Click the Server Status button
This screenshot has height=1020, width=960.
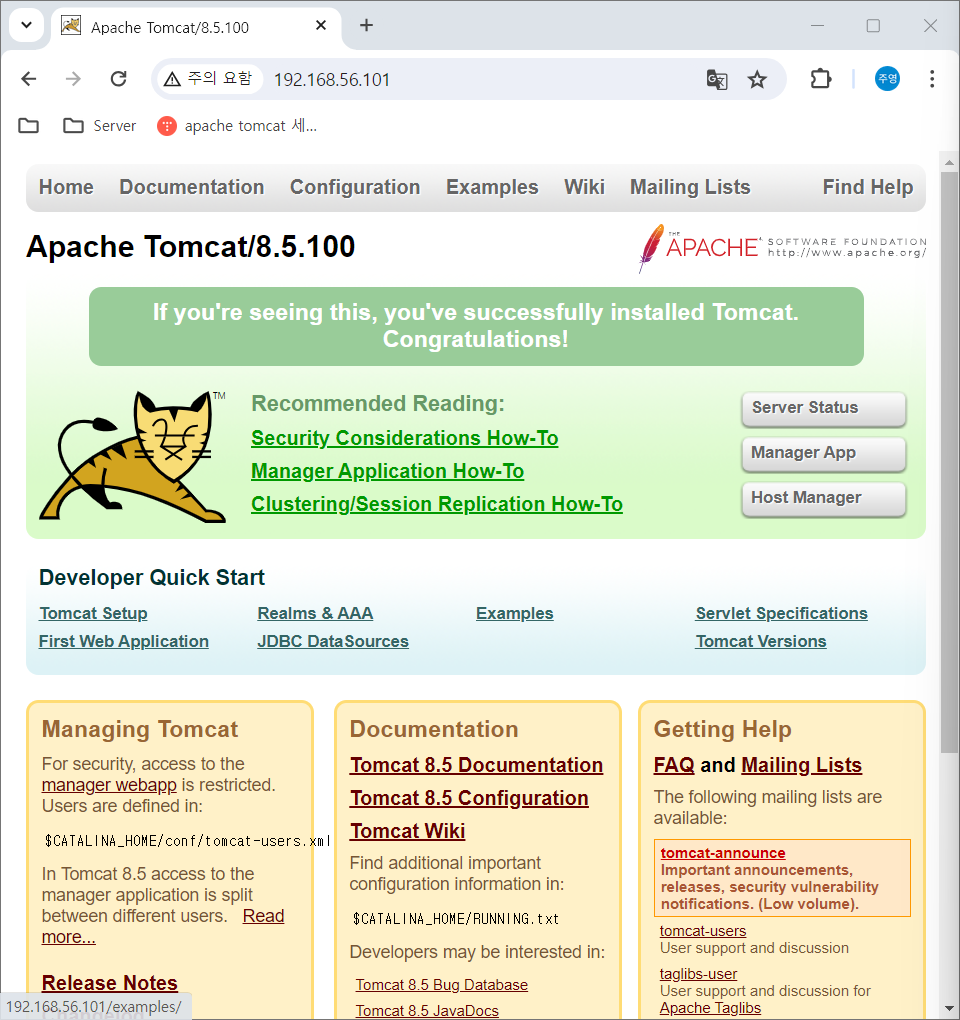tap(823, 409)
